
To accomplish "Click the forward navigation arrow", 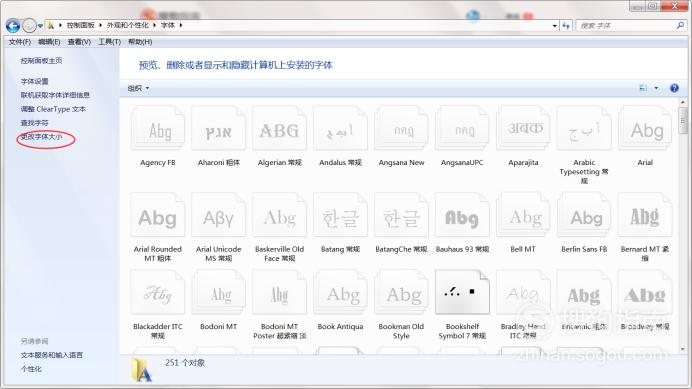I will coord(29,26).
